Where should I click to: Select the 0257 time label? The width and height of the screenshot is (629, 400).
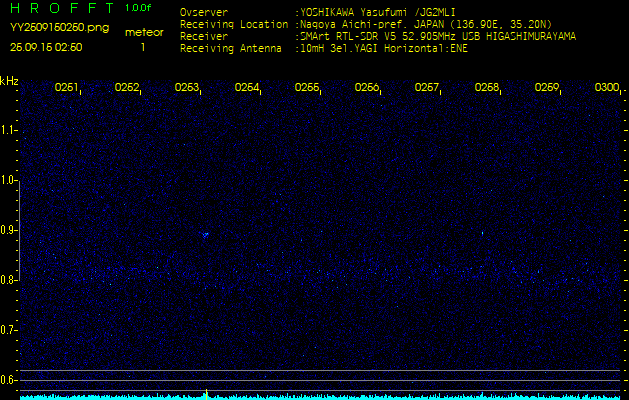(x=427, y=88)
